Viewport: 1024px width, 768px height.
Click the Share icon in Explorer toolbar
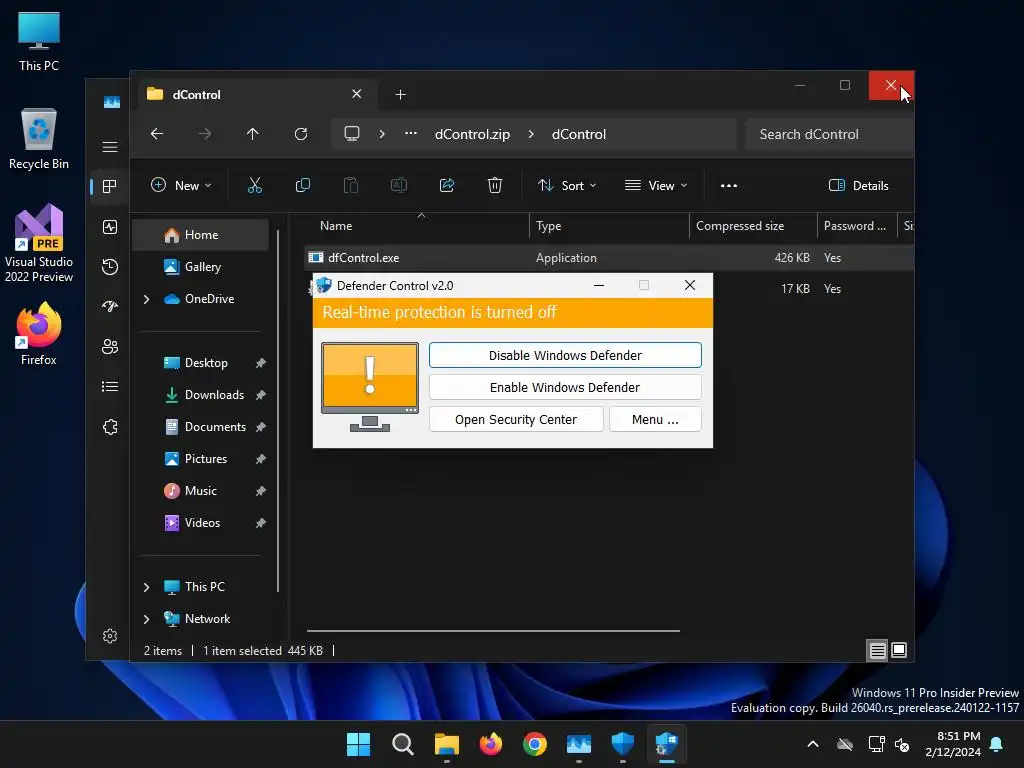[447, 185]
